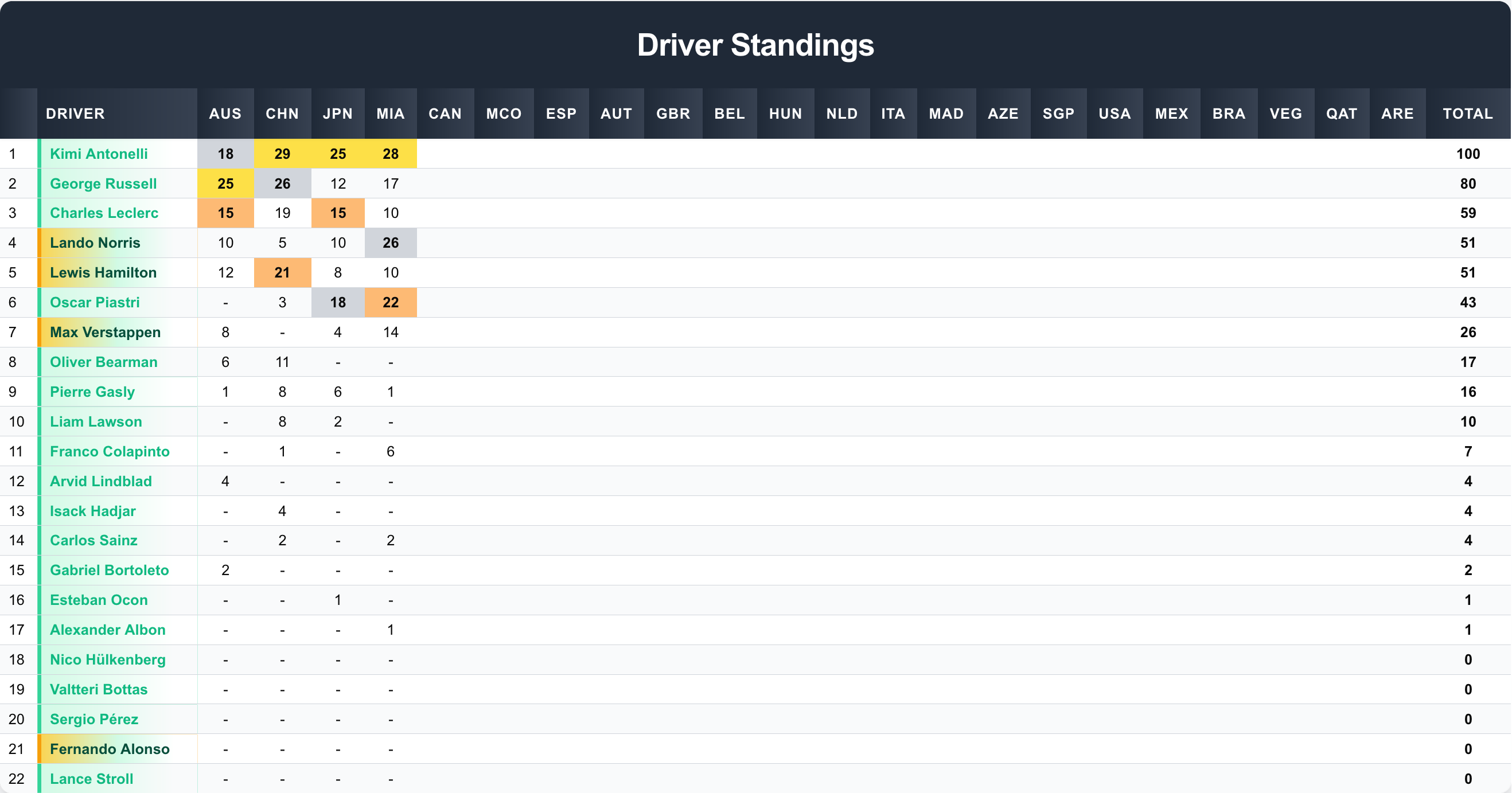Select Max Verstappen's total of 26
Screen dimensions: 1512x793
tap(1468, 333)
